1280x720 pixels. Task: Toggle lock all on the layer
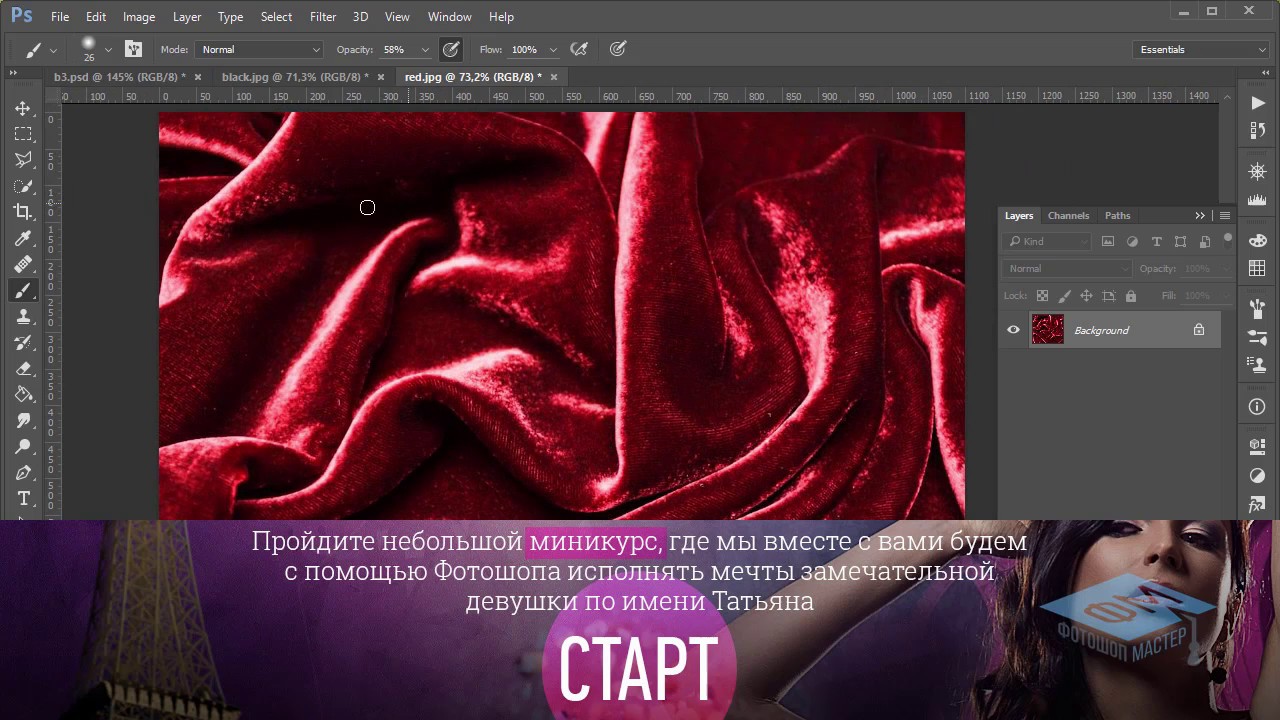1131,296
